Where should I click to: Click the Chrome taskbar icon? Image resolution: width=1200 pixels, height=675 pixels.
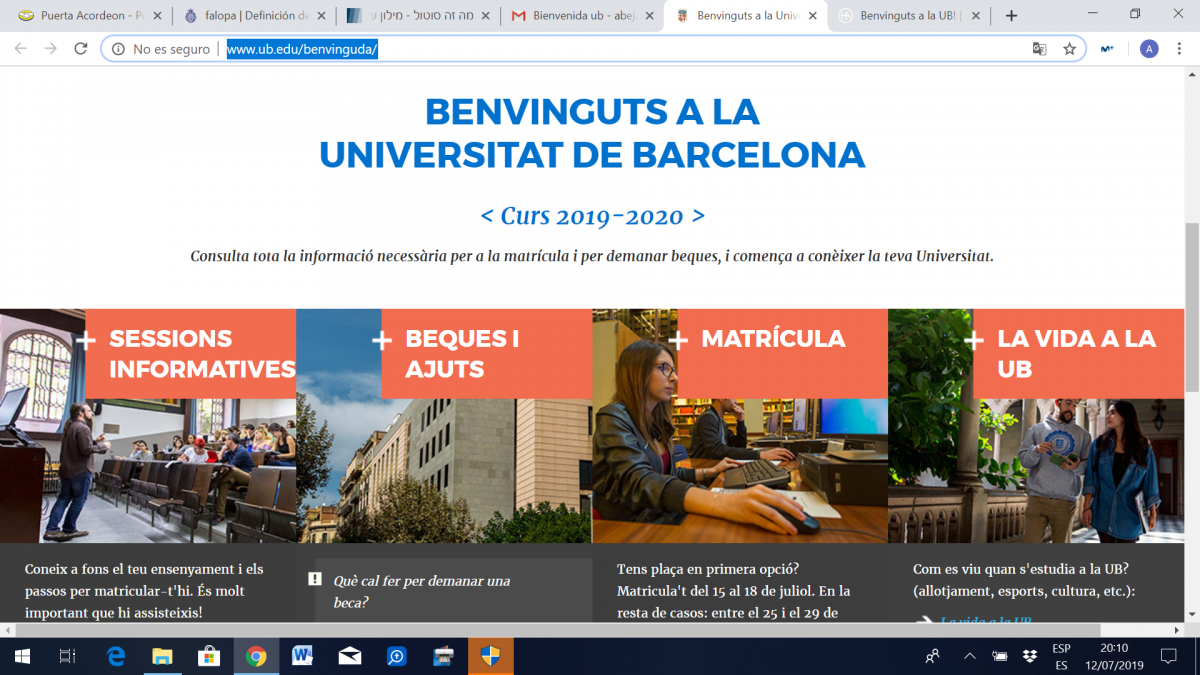[x=256, y=656]
